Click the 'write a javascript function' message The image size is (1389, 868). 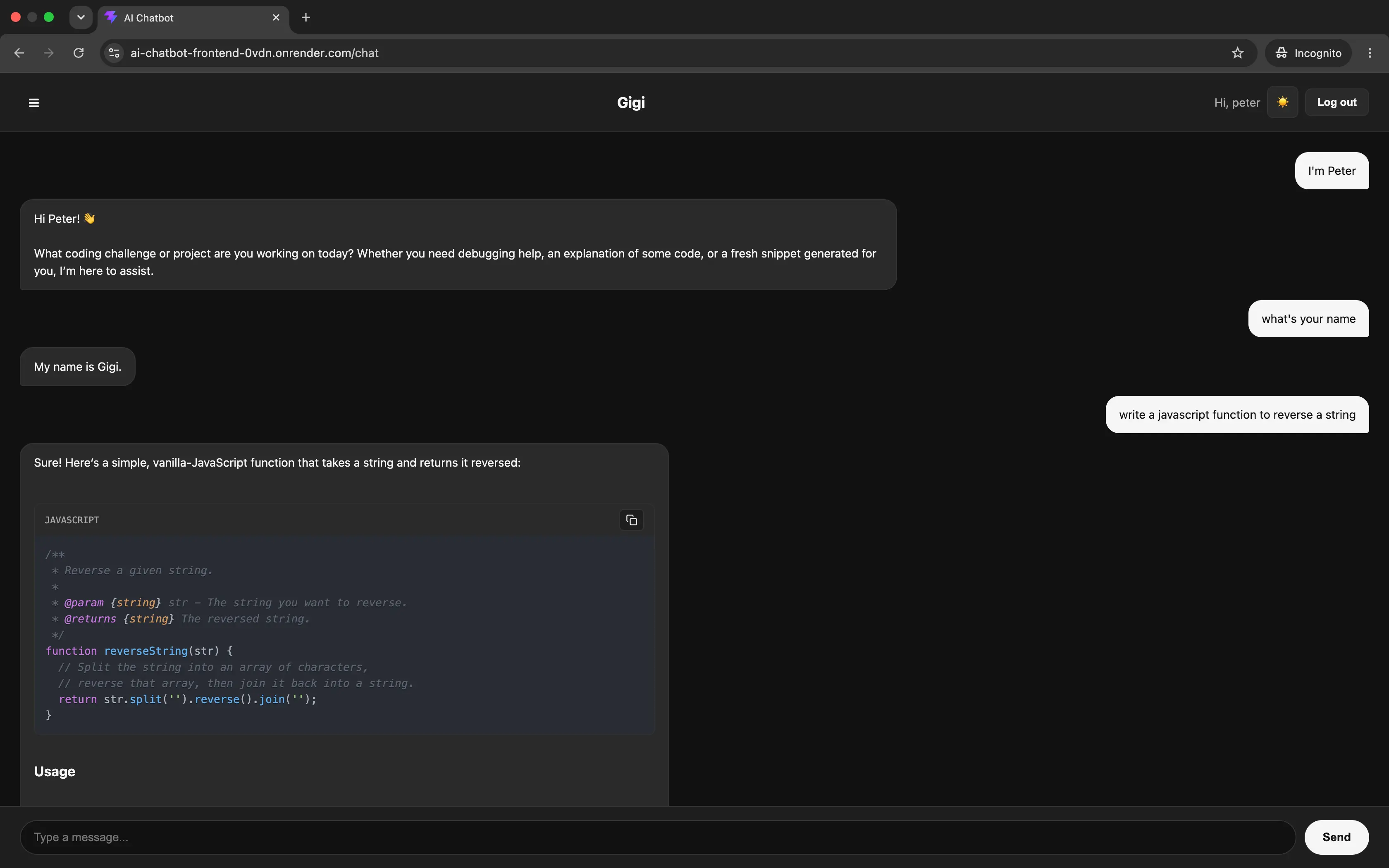pos(1237,415)
